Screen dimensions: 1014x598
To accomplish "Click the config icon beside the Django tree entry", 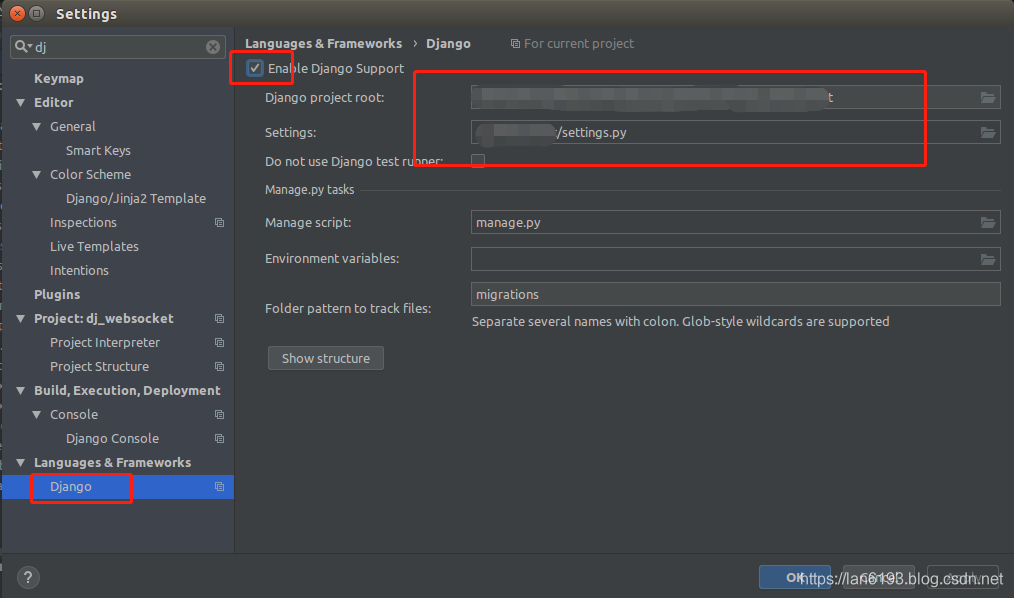I will tap(217, 487).
